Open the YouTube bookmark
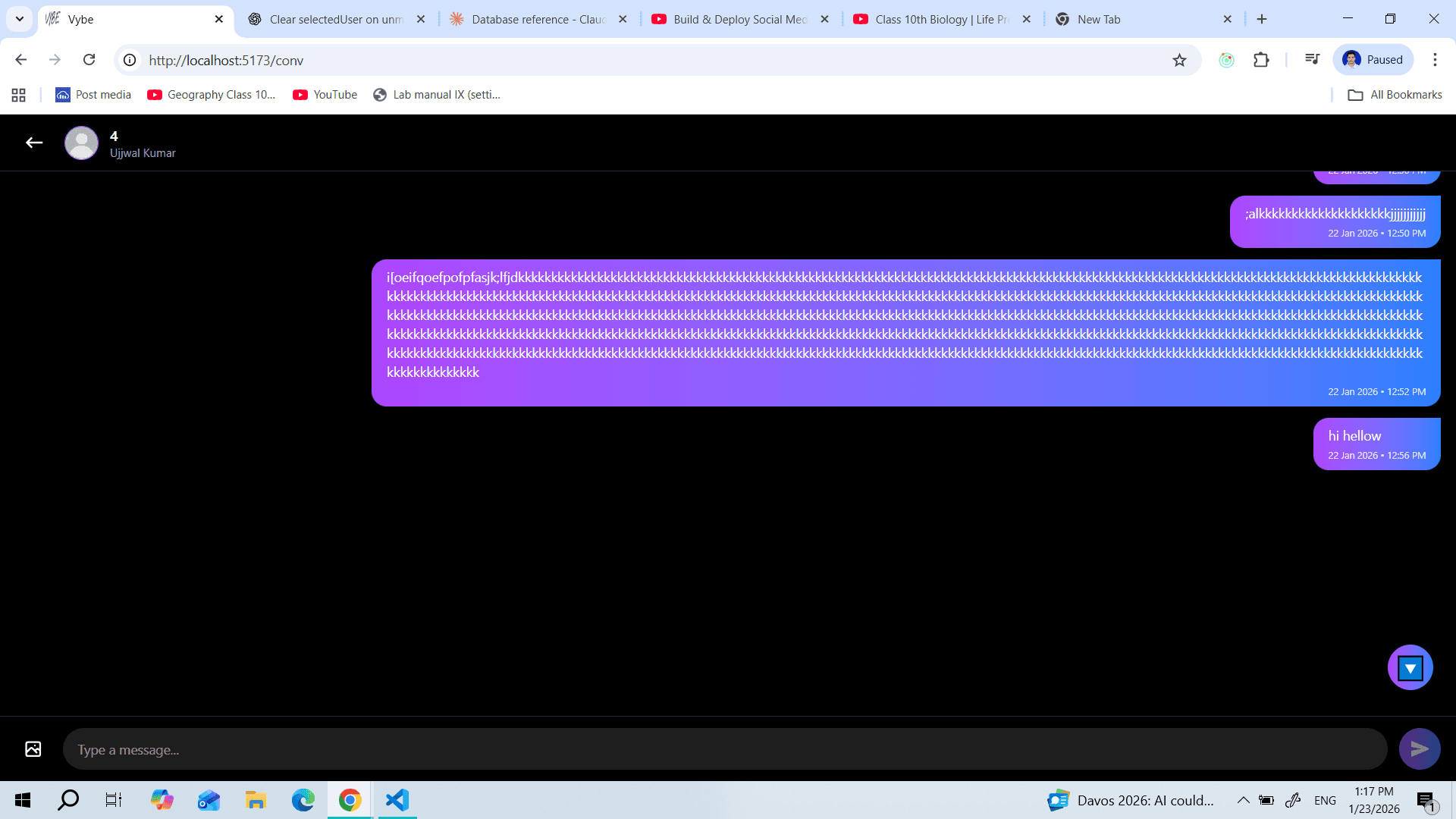 [325, 94]
